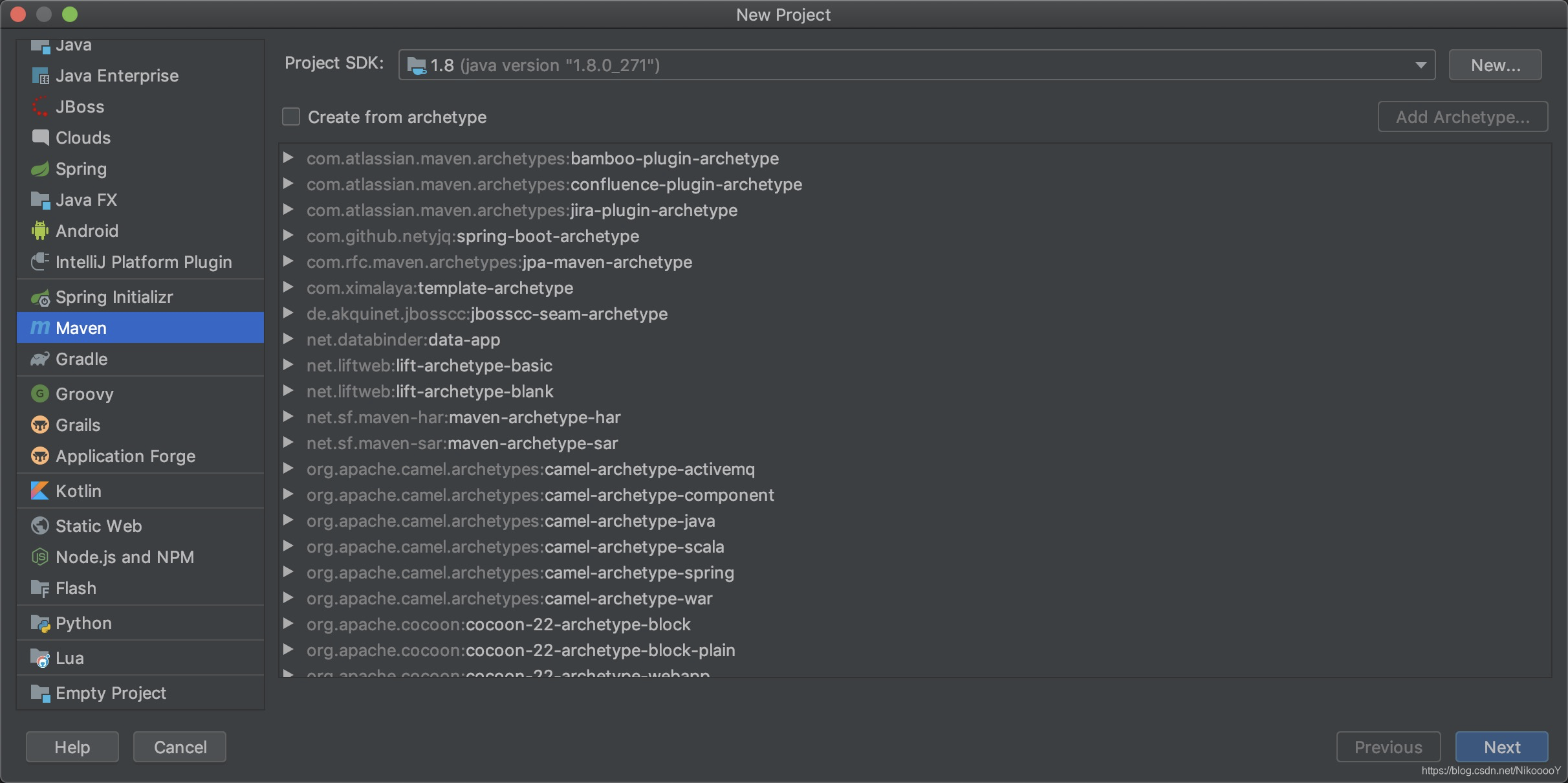Select the JBoss red dotted icon
The width and height of the screenshot is (1568, 783).
(40, 107)
